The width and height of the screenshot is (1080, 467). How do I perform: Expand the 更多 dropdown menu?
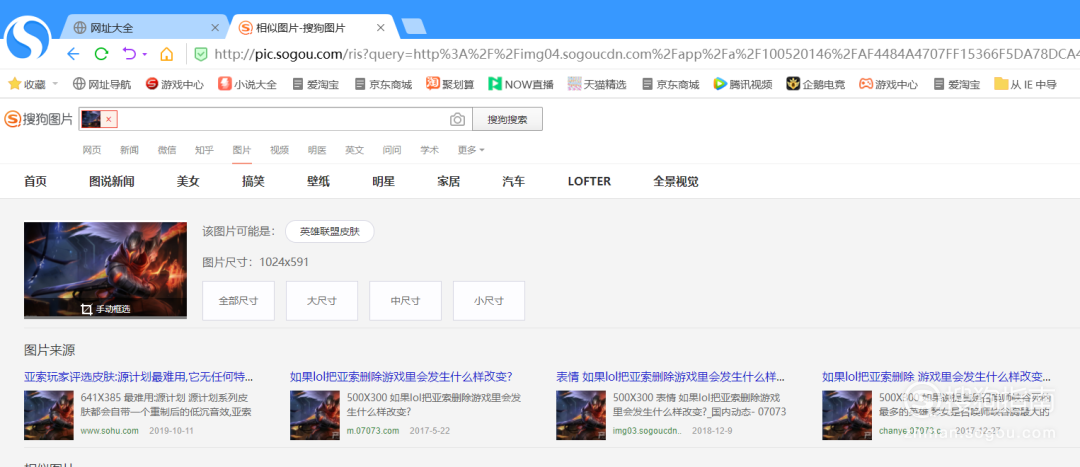point(471,150)
